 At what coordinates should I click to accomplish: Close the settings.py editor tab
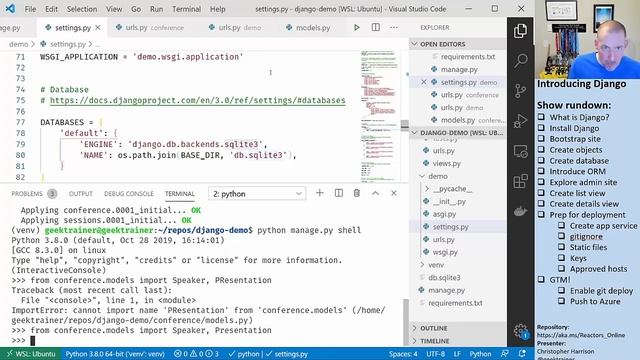[98, 28]
